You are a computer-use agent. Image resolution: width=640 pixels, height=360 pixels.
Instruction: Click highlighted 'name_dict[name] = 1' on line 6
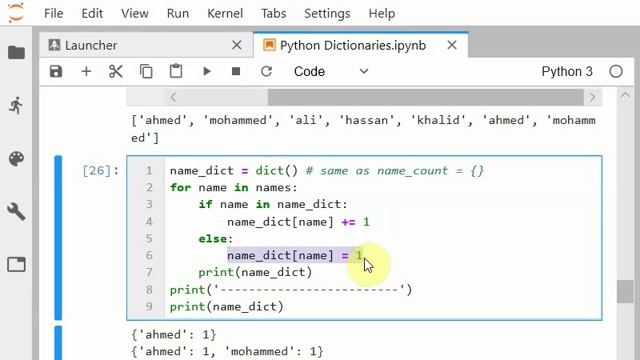[x=295, y=256]
